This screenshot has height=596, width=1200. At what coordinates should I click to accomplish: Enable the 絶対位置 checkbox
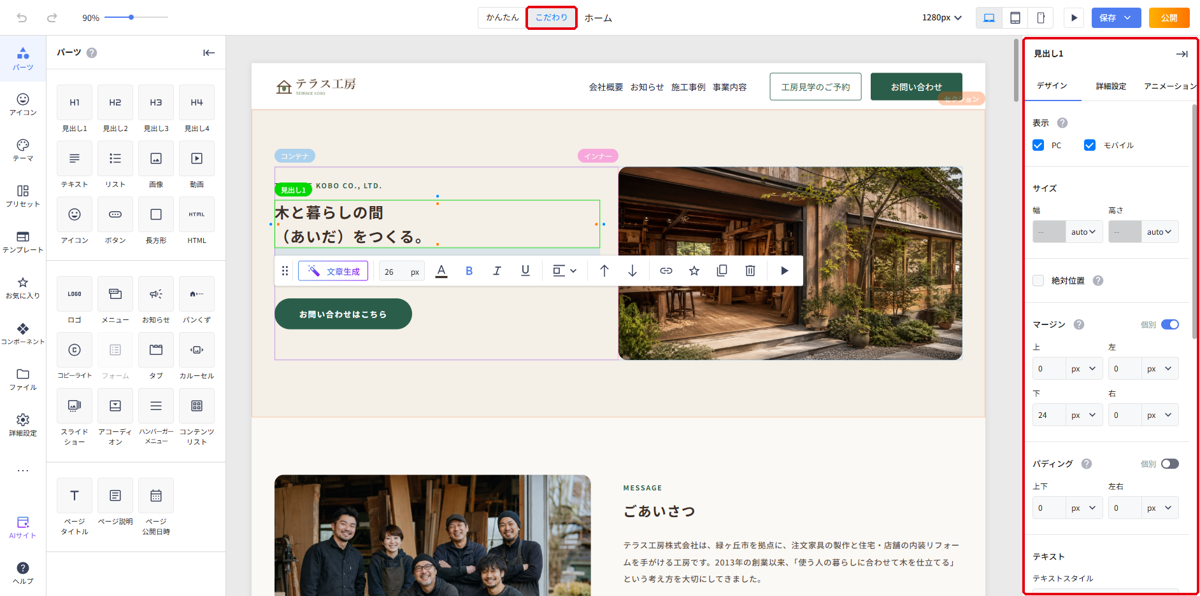click(x=1038, y=281)
